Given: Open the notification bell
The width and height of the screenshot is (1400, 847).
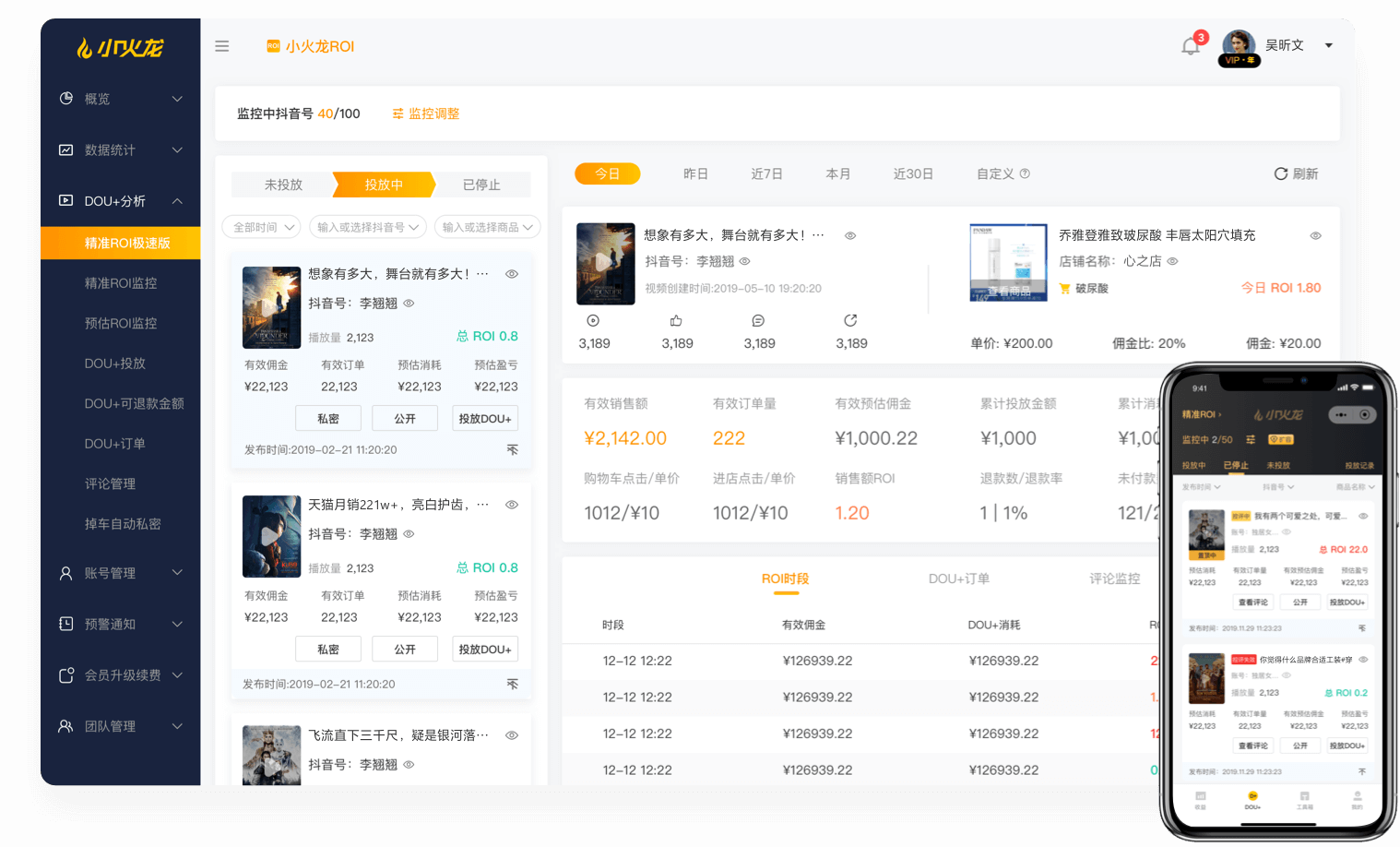Looking at the screenshot, I should pyautogui.click(x=1191, y=46).
